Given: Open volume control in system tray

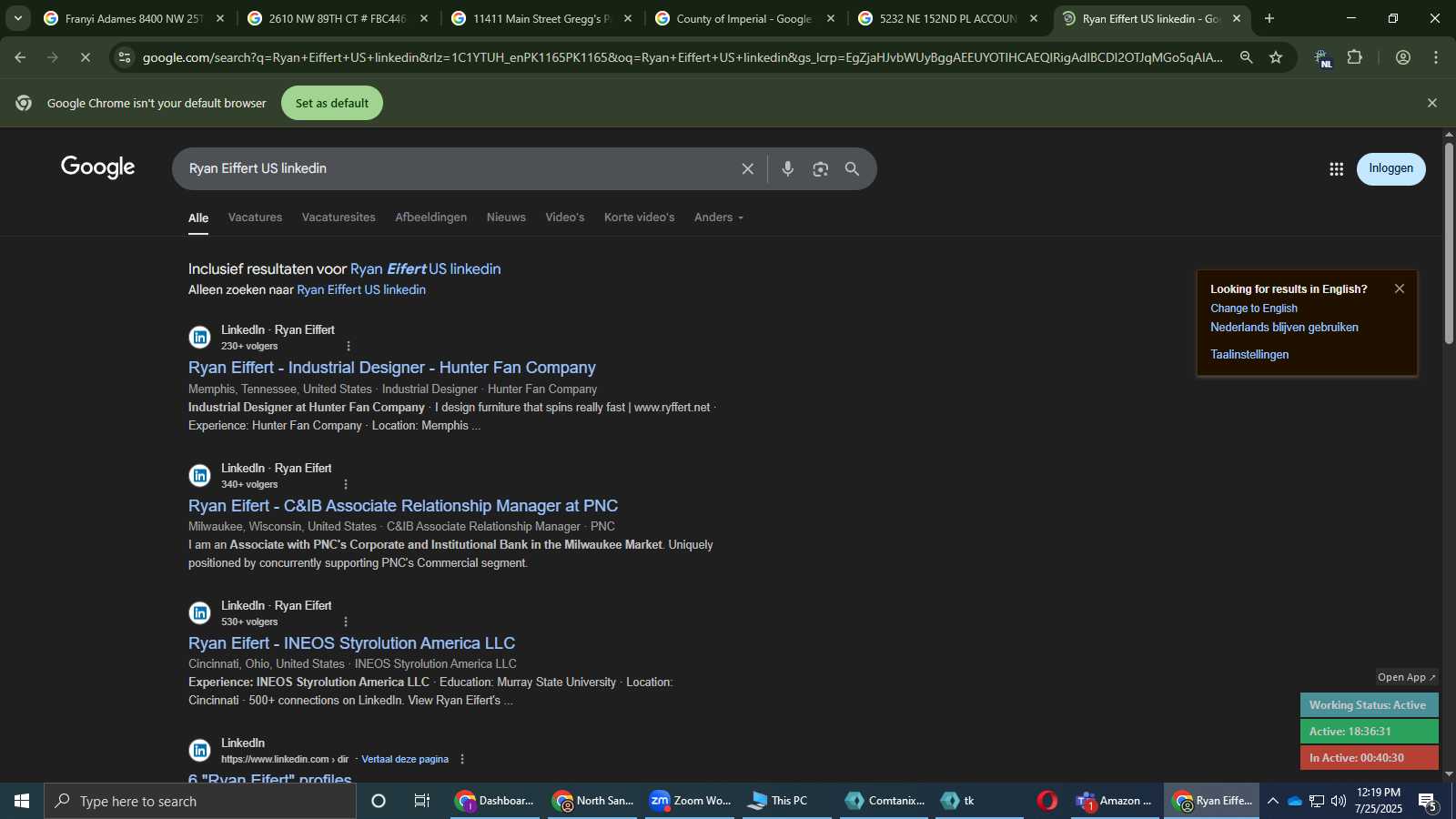Looking at the screenshot, I should 1339,801.
